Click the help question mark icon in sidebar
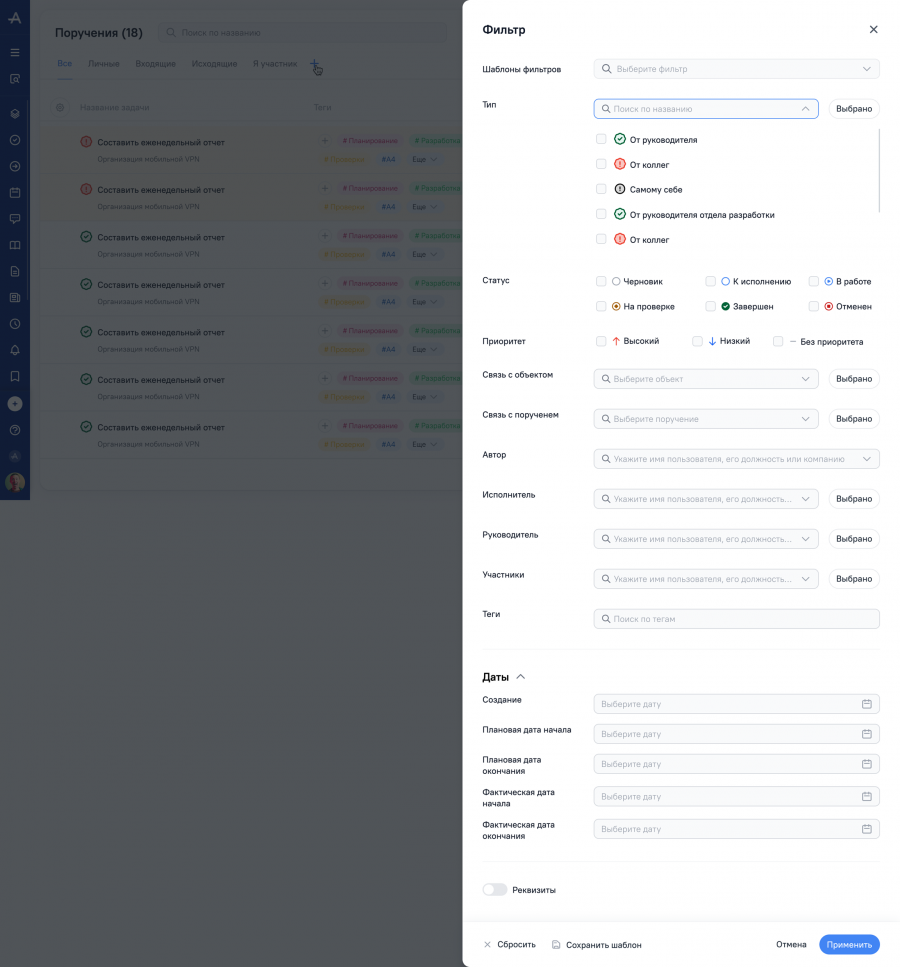This screenshot has width=900, height=967. point(15,430)
